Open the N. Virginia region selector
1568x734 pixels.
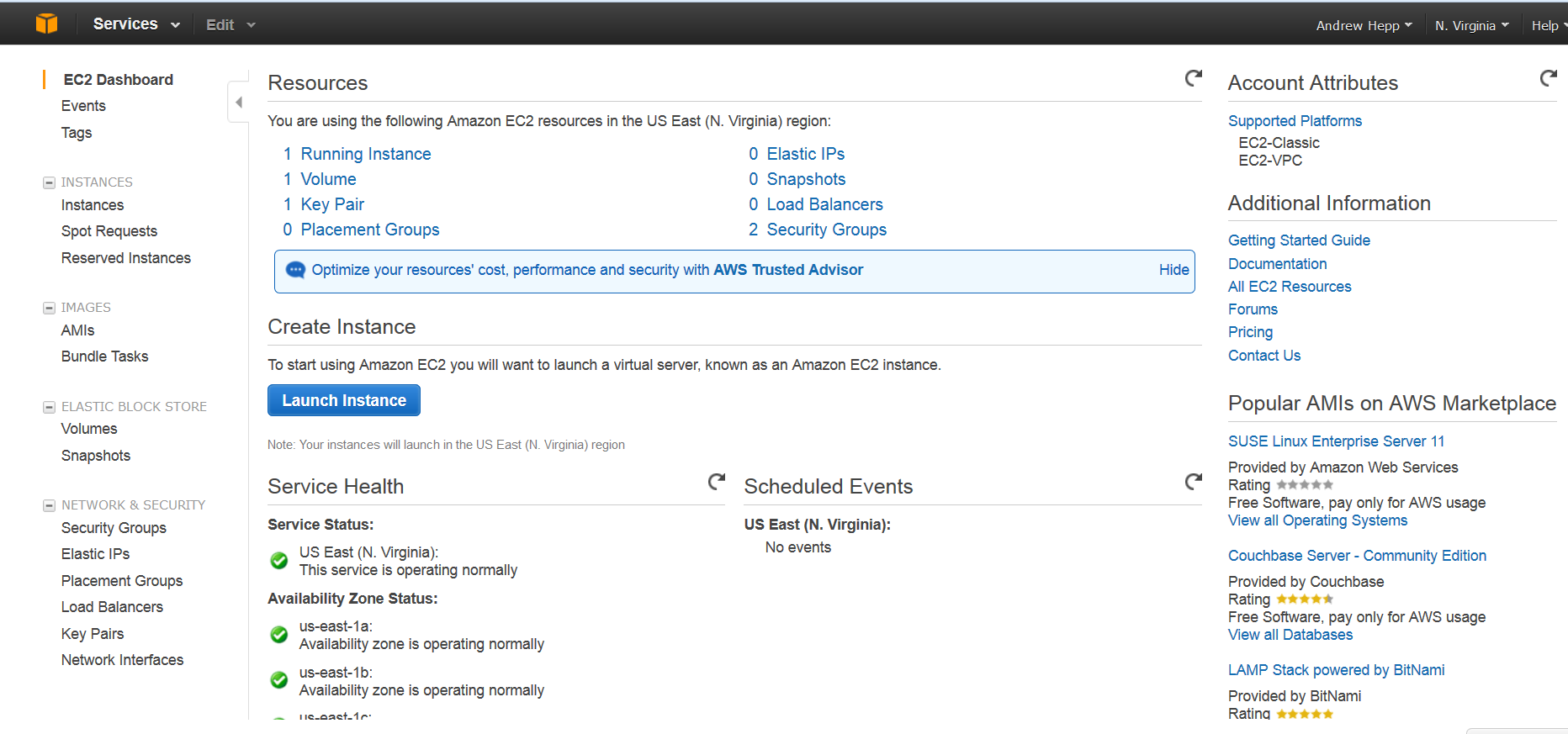(1472, 25)
